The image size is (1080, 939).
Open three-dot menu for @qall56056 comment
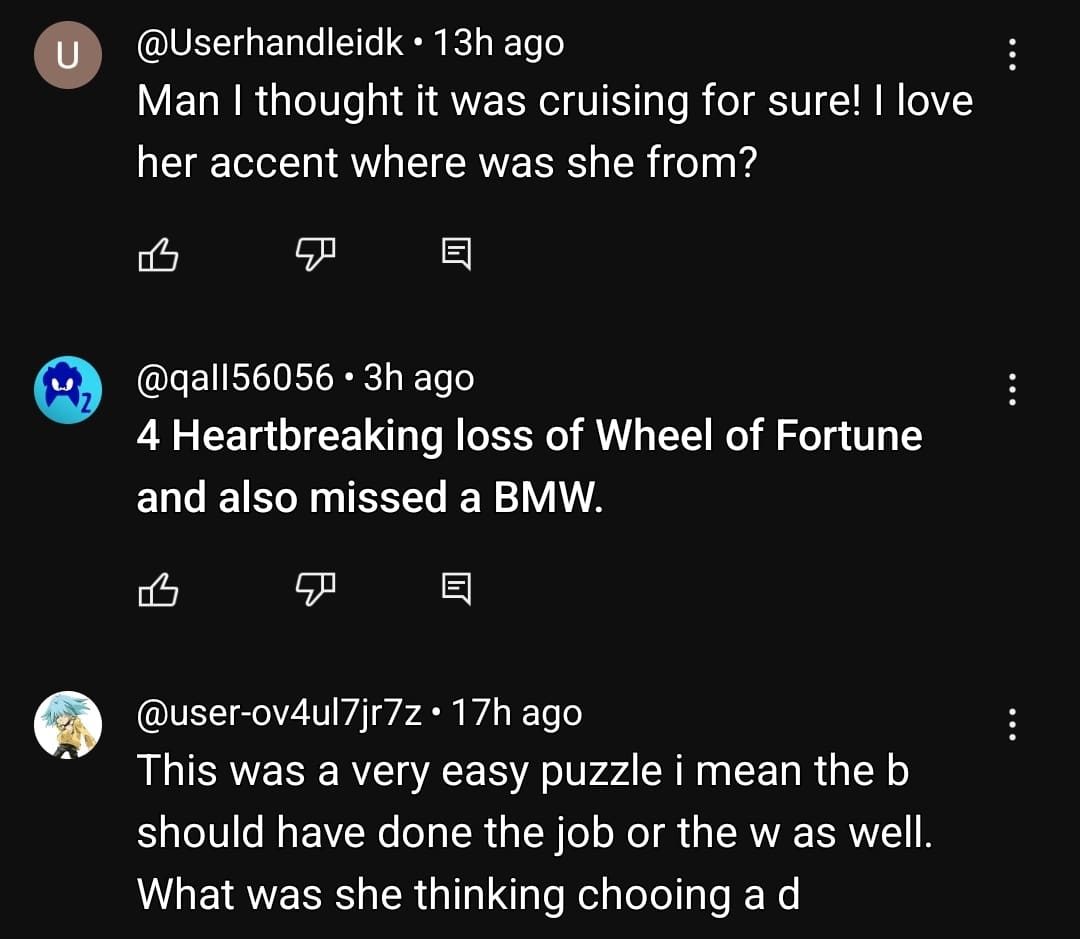pyautogui.click(x=1012, y=388)
